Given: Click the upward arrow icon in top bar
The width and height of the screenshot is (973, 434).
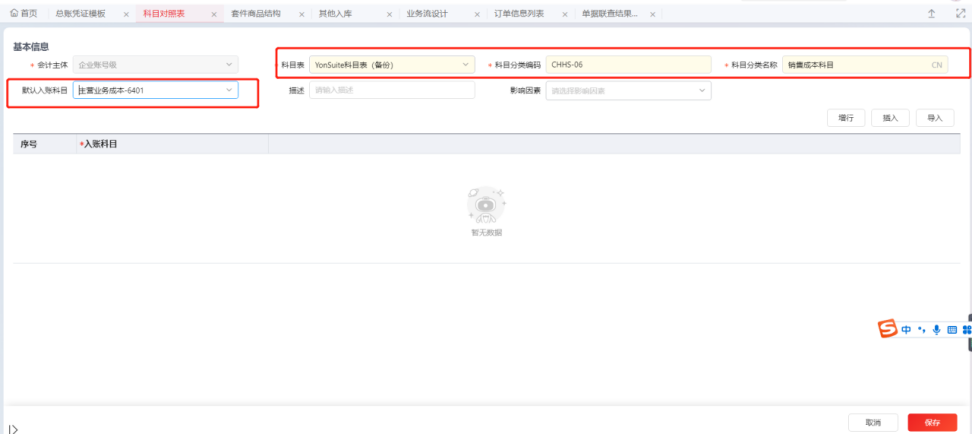Looking at the screenshot, I should point(931,14).
